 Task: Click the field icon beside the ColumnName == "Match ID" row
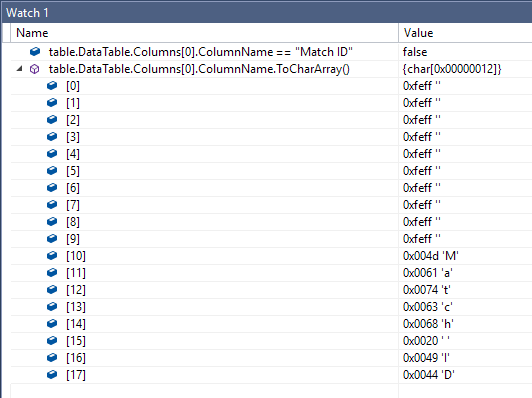point(35,52)
